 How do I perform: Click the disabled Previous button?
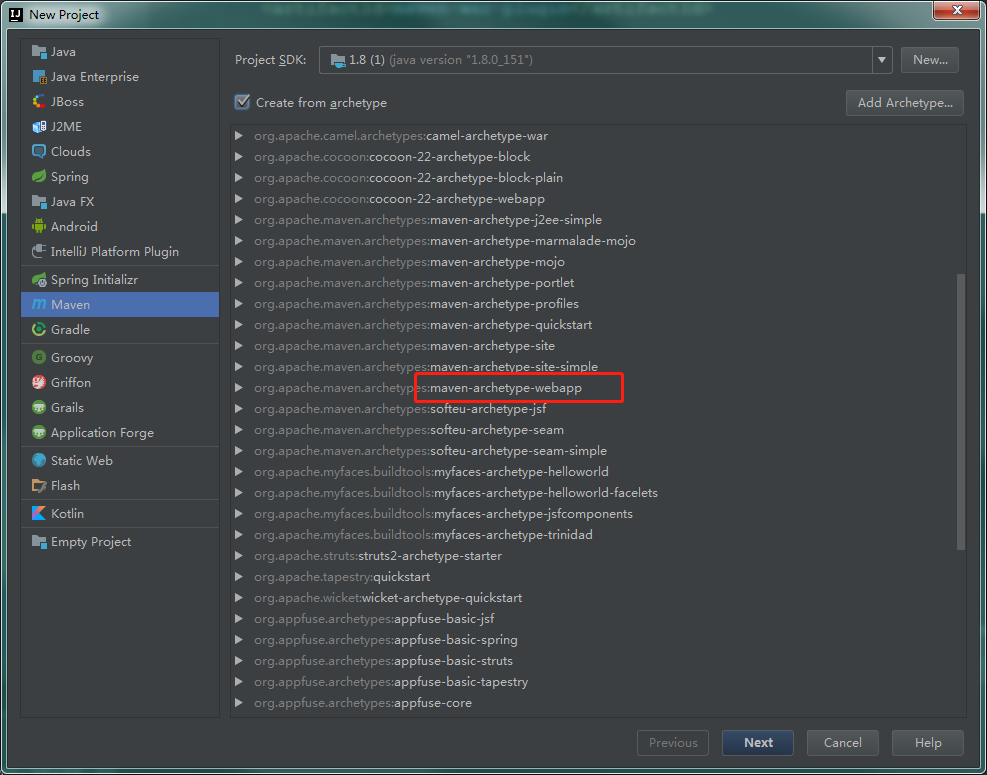tap(673, 743)
